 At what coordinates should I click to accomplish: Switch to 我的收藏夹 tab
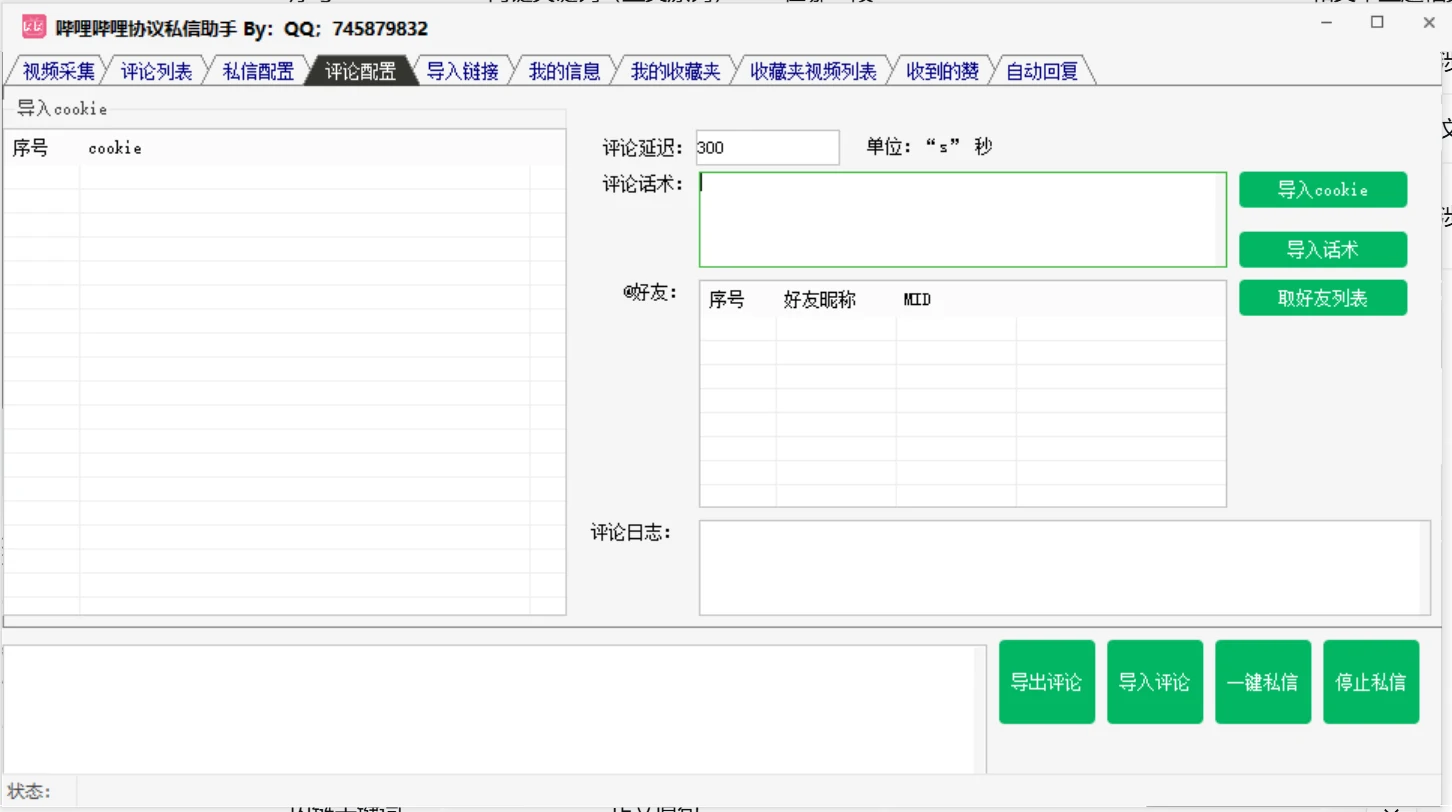pos(676,71)
